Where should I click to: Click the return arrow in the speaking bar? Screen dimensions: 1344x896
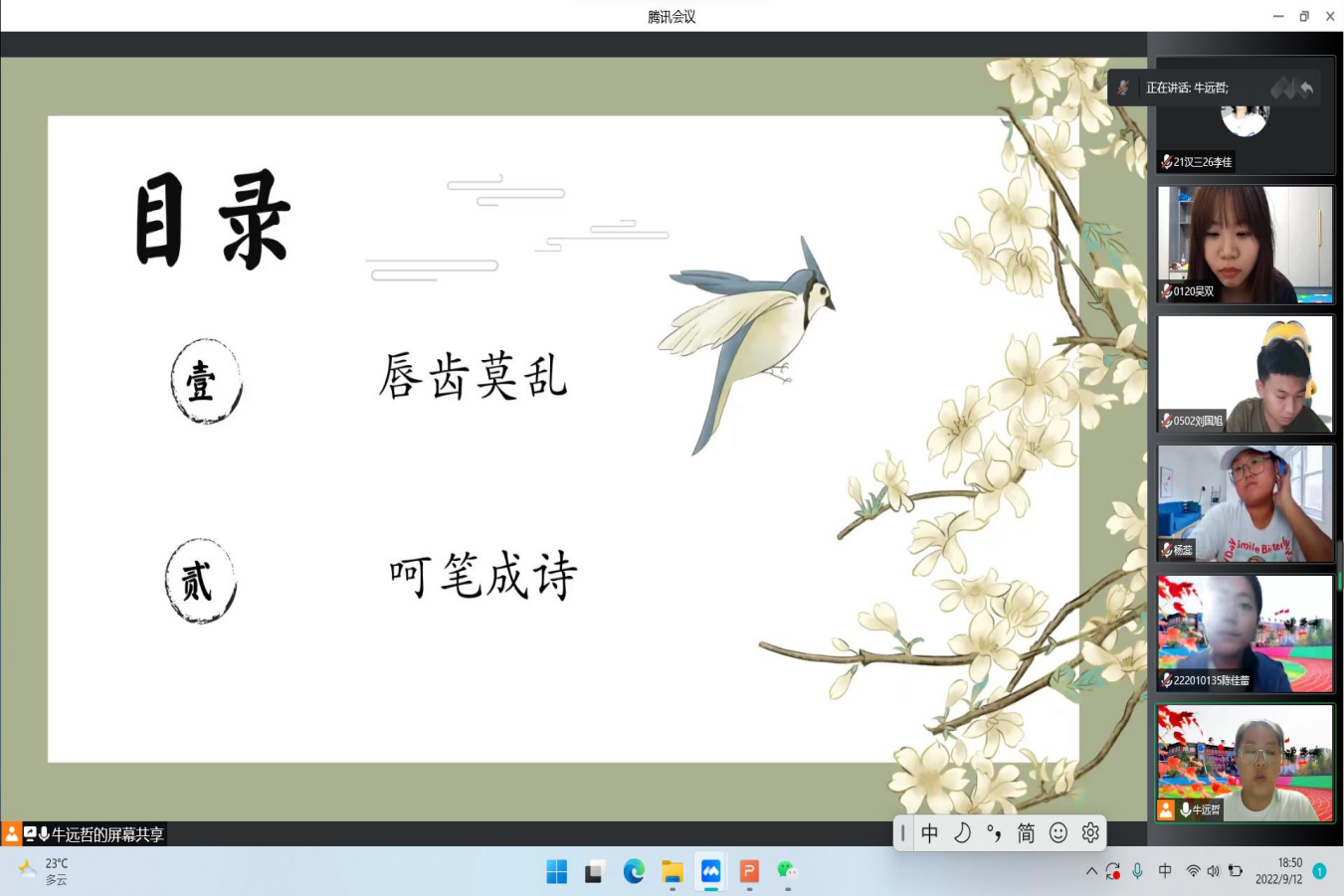[1306, 89]
